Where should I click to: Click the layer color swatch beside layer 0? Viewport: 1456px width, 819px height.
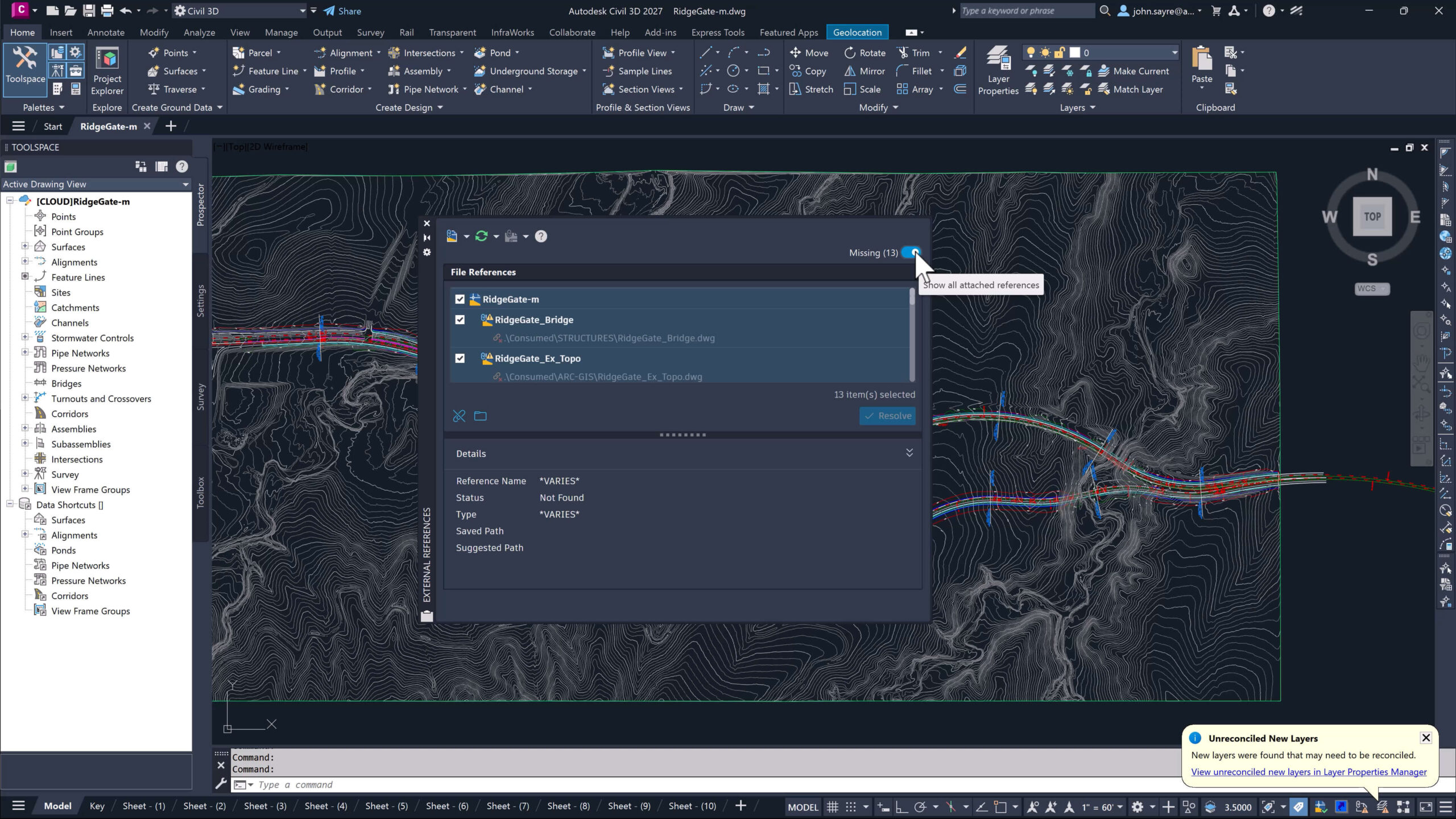tap(1075, 53)
